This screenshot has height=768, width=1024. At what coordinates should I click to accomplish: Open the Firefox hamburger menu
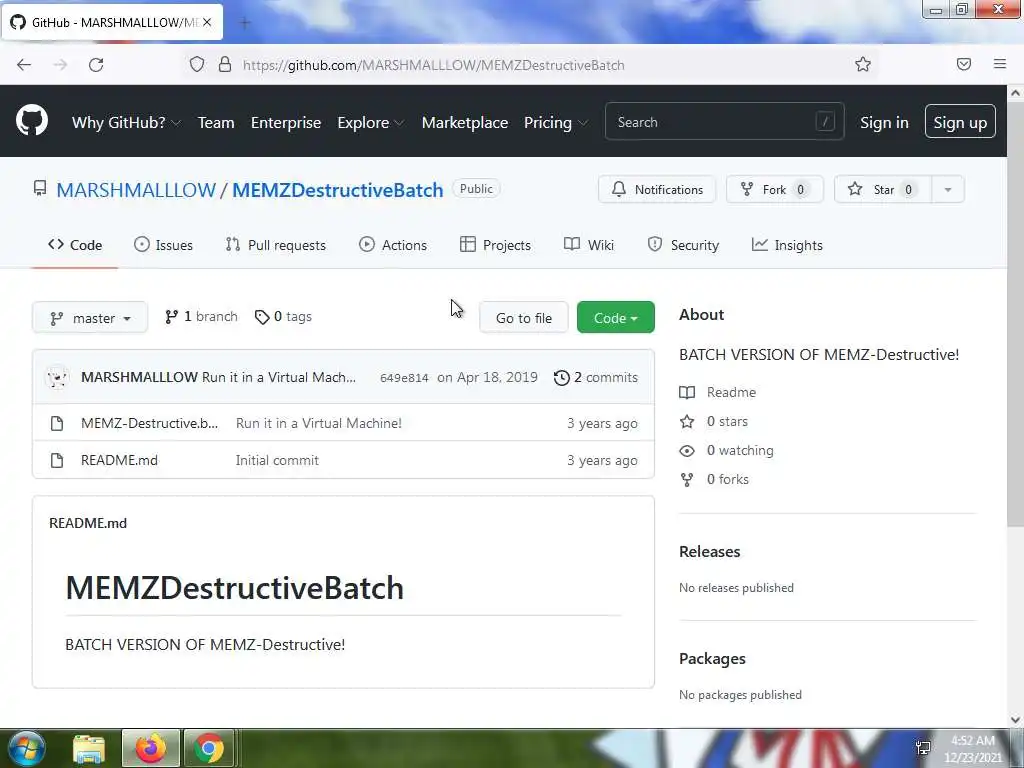point(1000,64)
